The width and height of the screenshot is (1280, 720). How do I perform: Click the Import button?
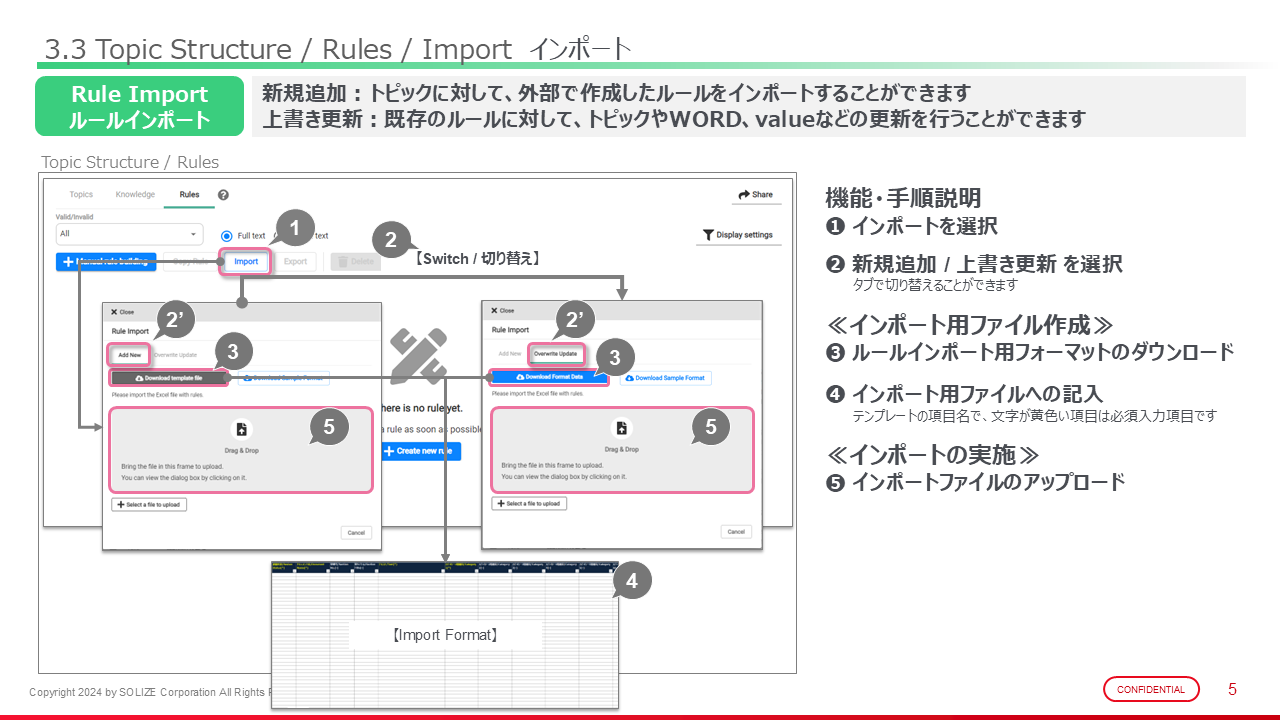coord(246,262)
